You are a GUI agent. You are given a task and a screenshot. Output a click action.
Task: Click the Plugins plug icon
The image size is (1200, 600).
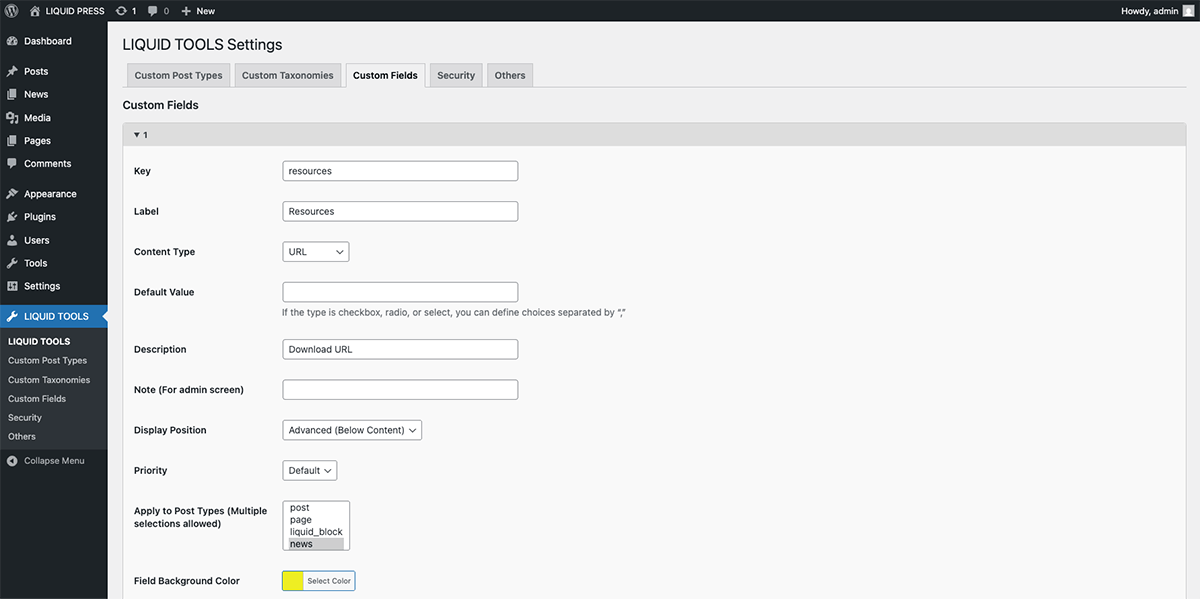tap(12, 217)
